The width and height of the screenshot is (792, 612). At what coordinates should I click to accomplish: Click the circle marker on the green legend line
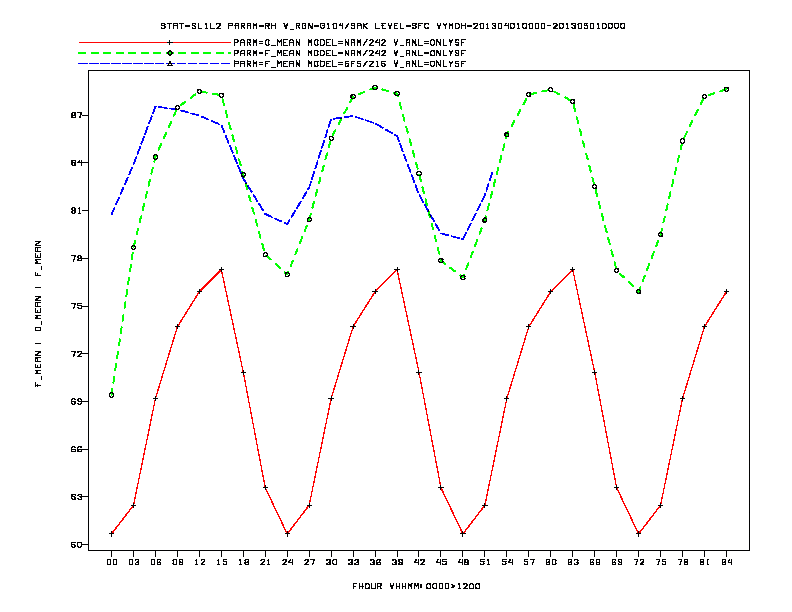click(170, 53)
